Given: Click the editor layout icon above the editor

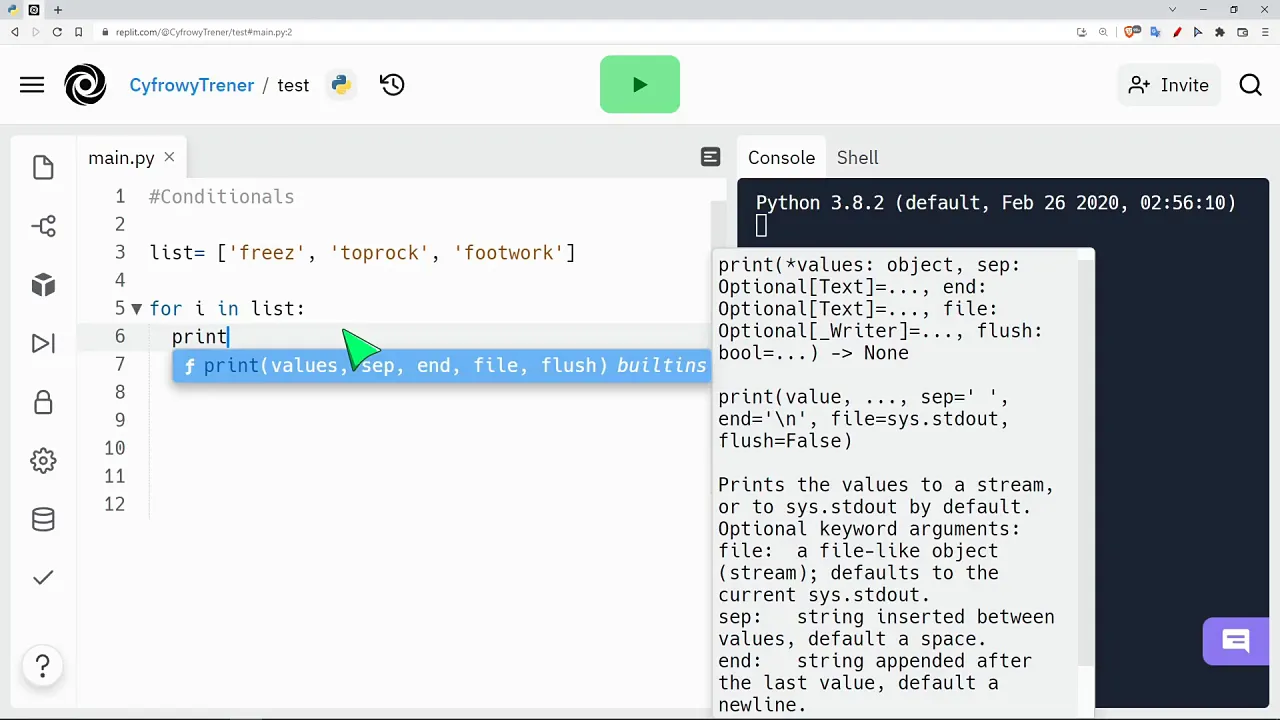Looking at the screenshot, I should [710, 157].
